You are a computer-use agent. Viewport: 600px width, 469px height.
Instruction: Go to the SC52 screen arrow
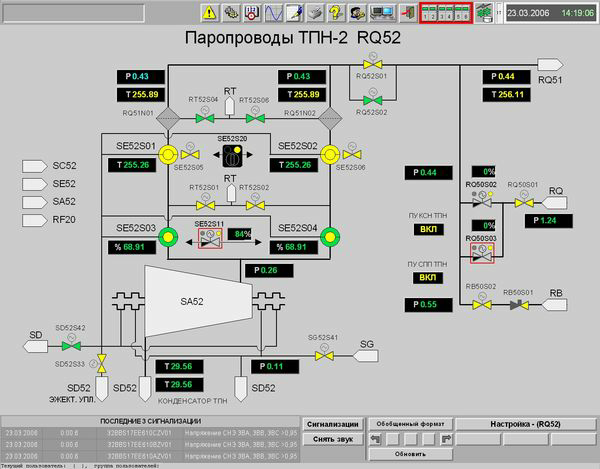(x=35, y=166)
